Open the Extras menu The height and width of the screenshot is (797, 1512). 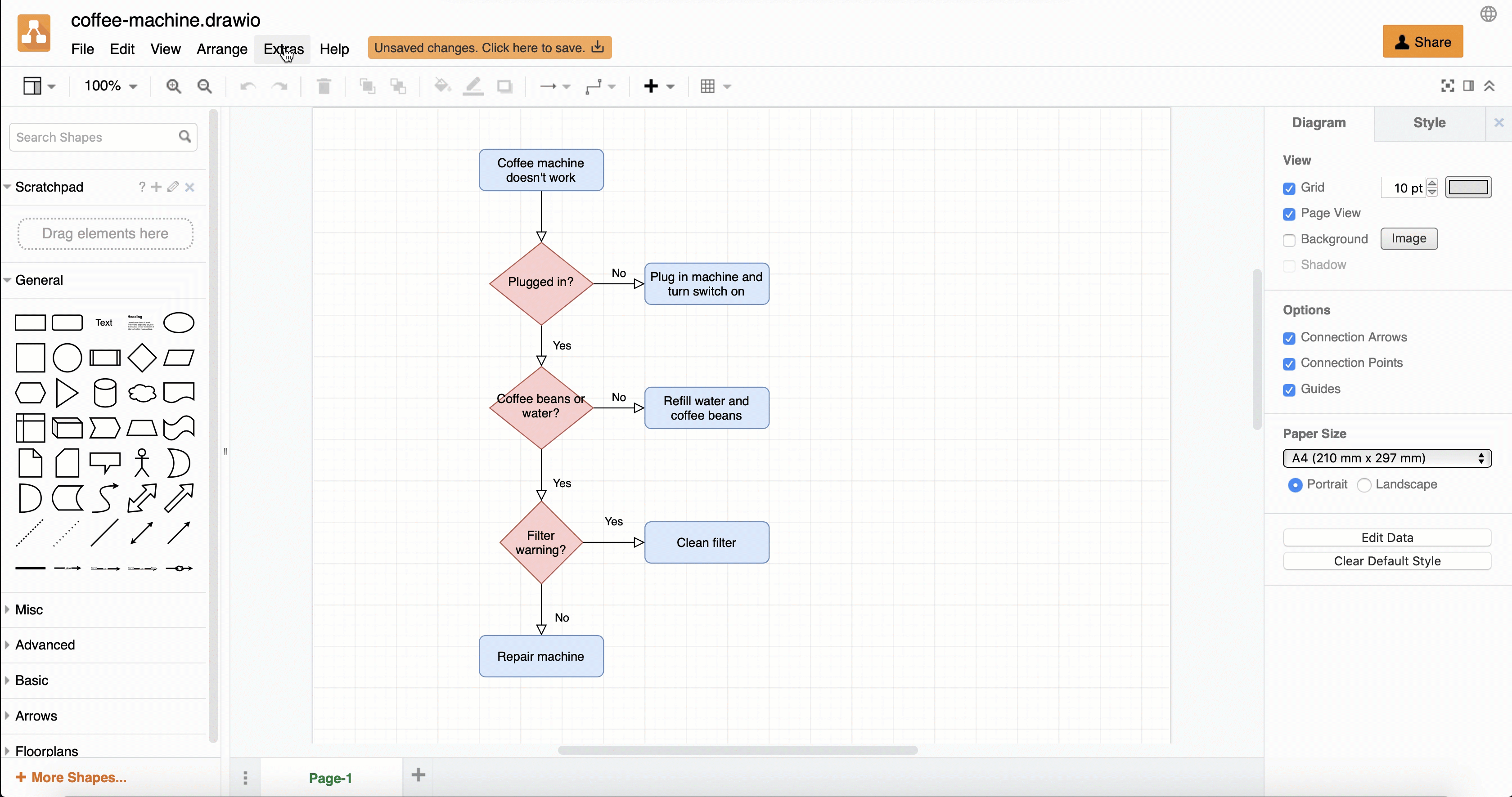[x=283, y=49]
